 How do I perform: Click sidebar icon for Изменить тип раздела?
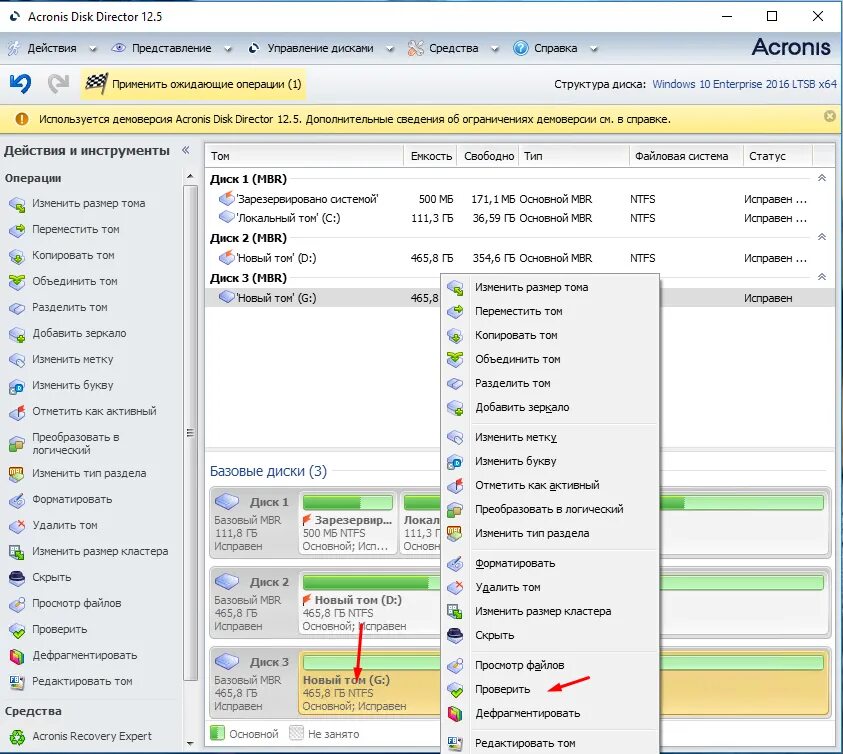[17, 474]
